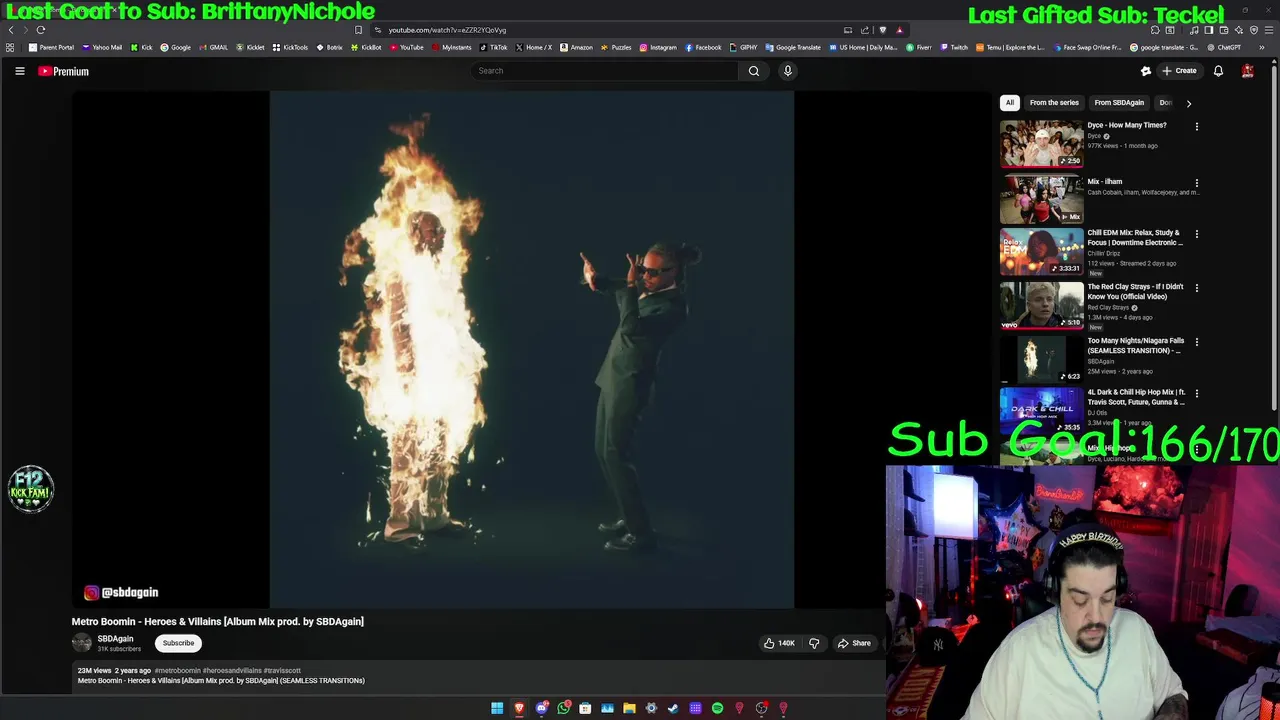Like the video with thumbs up
The image size is (1280, 720).
coord(779,643)
